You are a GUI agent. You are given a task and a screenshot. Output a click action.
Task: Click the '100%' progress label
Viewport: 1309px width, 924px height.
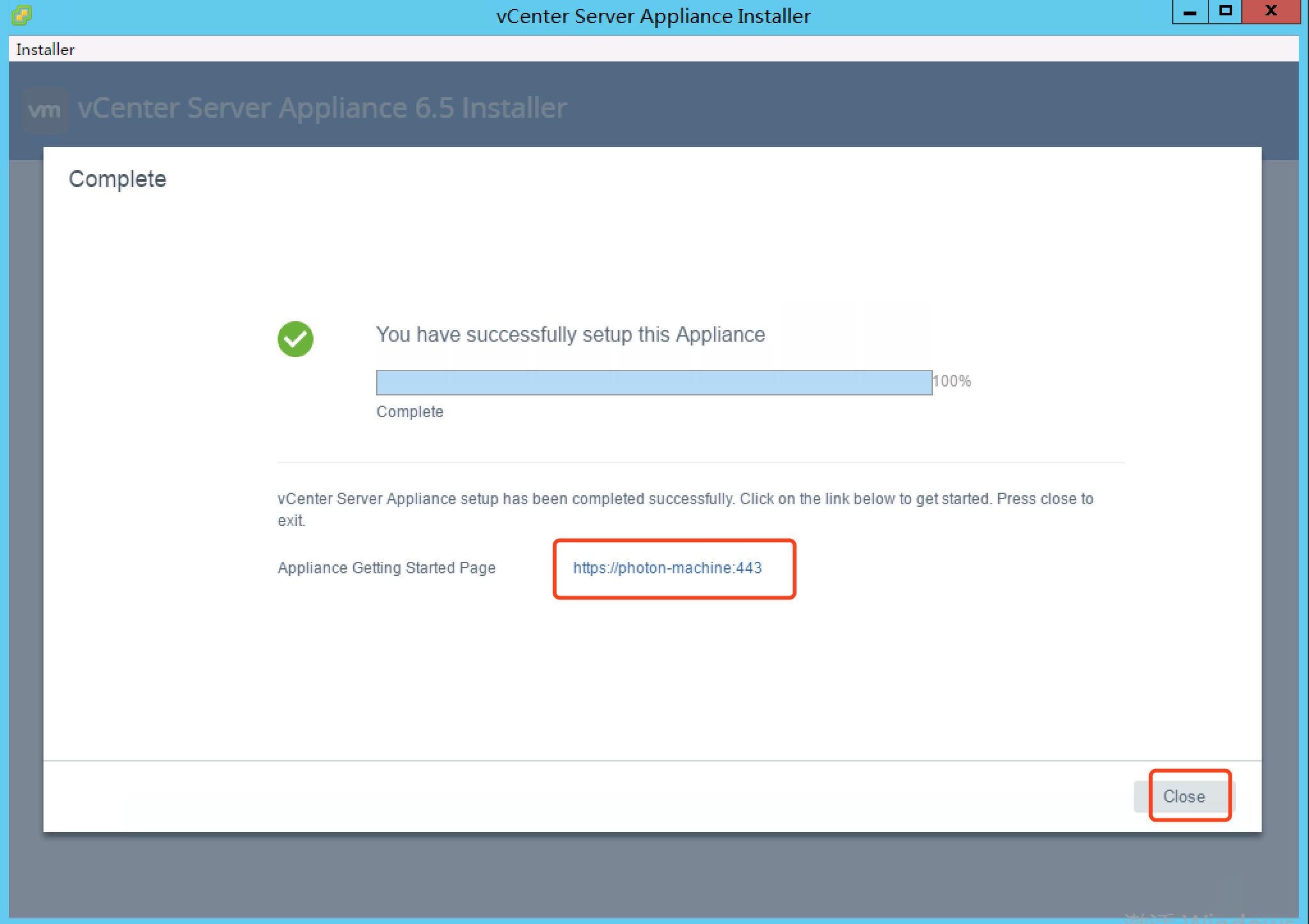pyautogui.click(x=952, y=381)
